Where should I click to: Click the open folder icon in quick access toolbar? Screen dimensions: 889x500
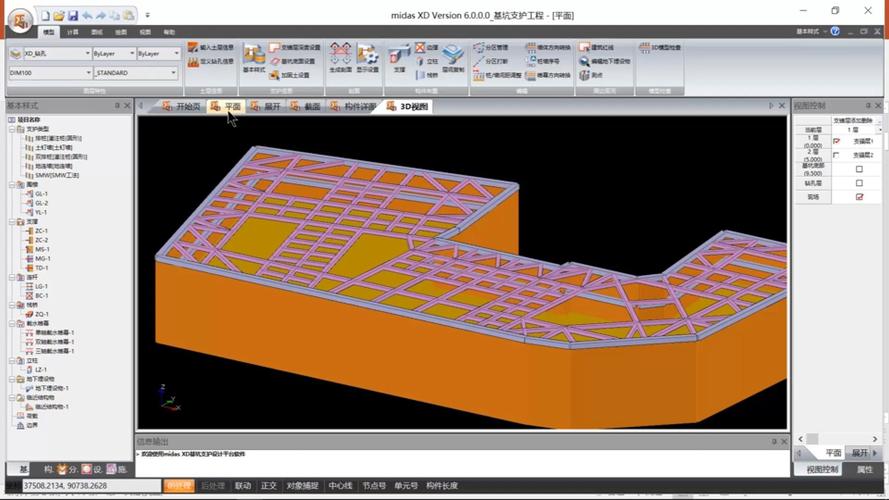(x=58, y=16)
